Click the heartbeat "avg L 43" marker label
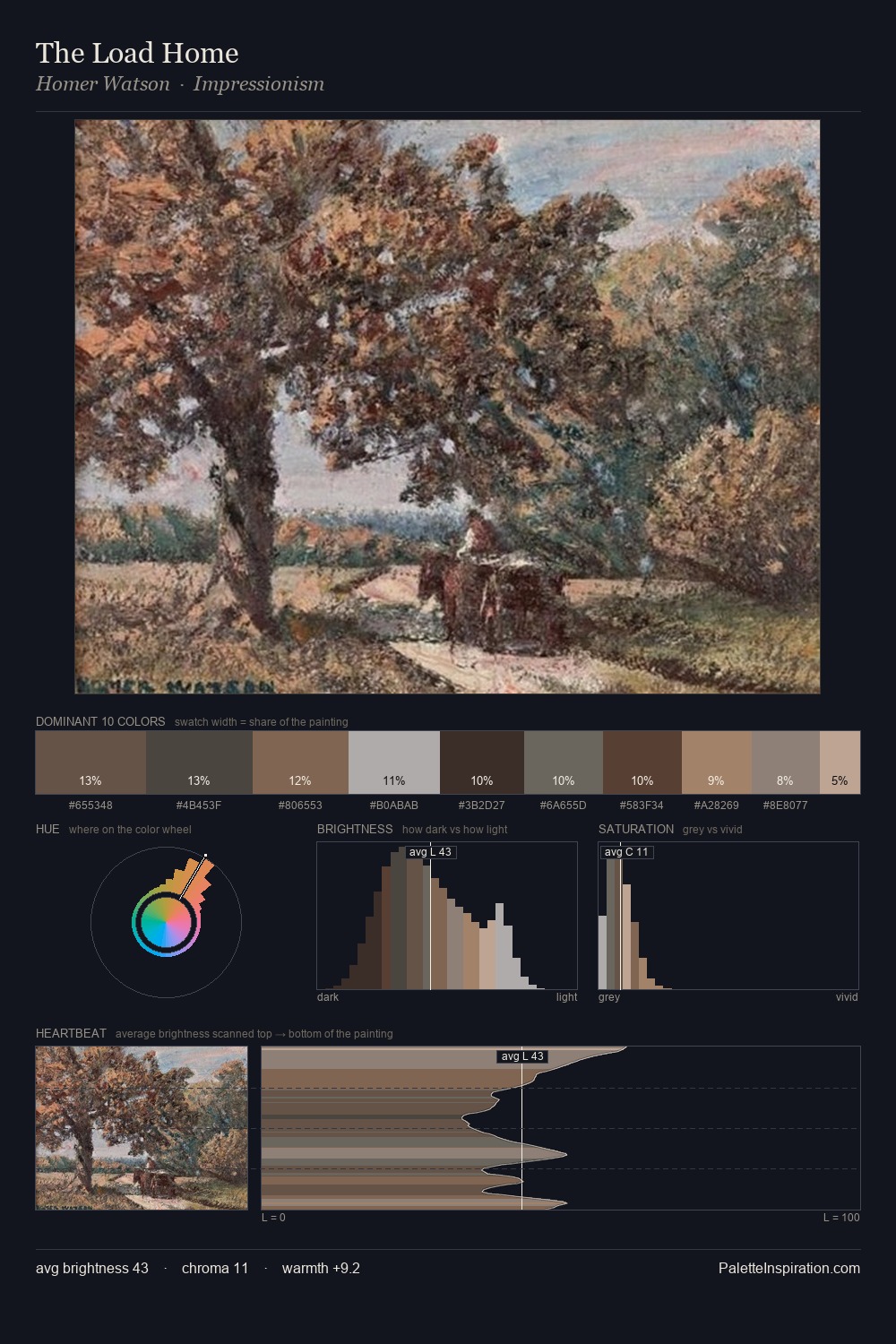Image resolution: width=896 pixels, height=1344 pixels. [522, 1056]
